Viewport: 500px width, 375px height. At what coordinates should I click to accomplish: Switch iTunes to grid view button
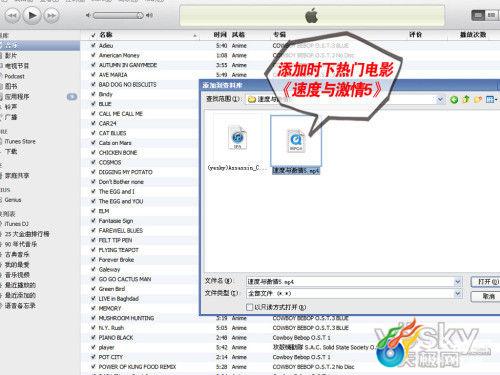pos(492,15)
